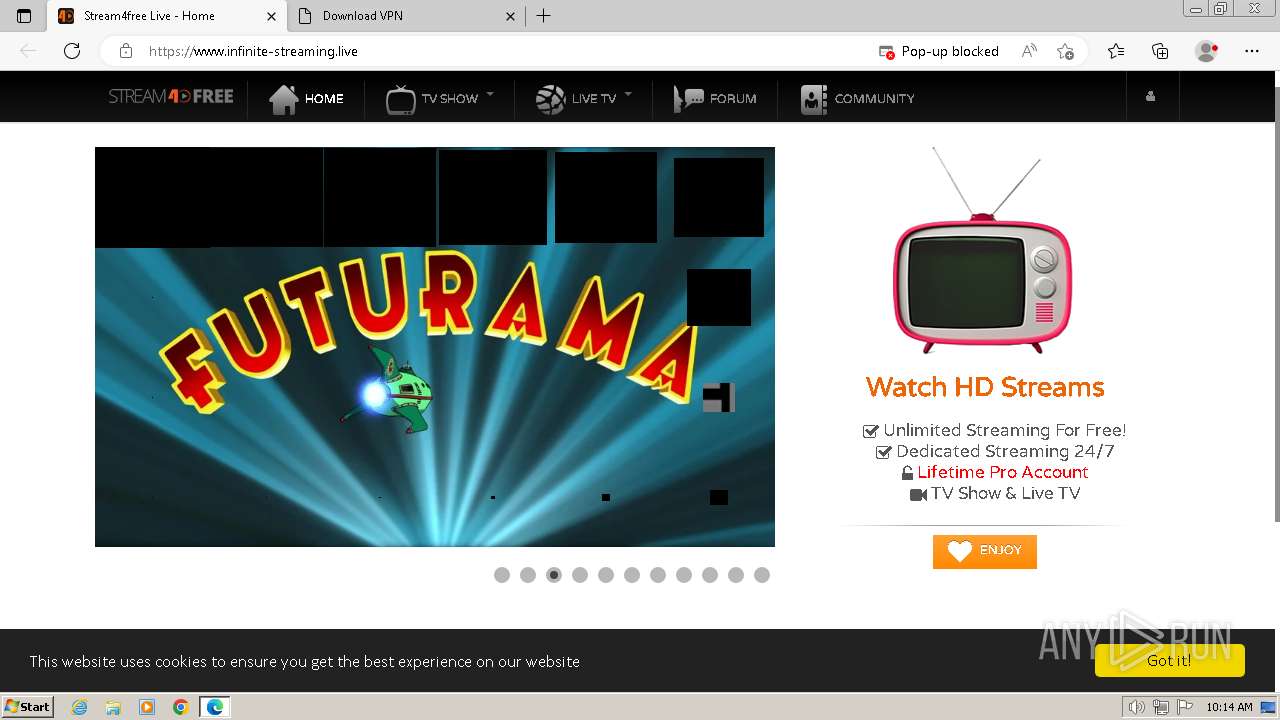The width and height of the screenshot is (1280, 720).
Task: Click the Lifetime Pro Account link
Action: (x=1003, y=472)
